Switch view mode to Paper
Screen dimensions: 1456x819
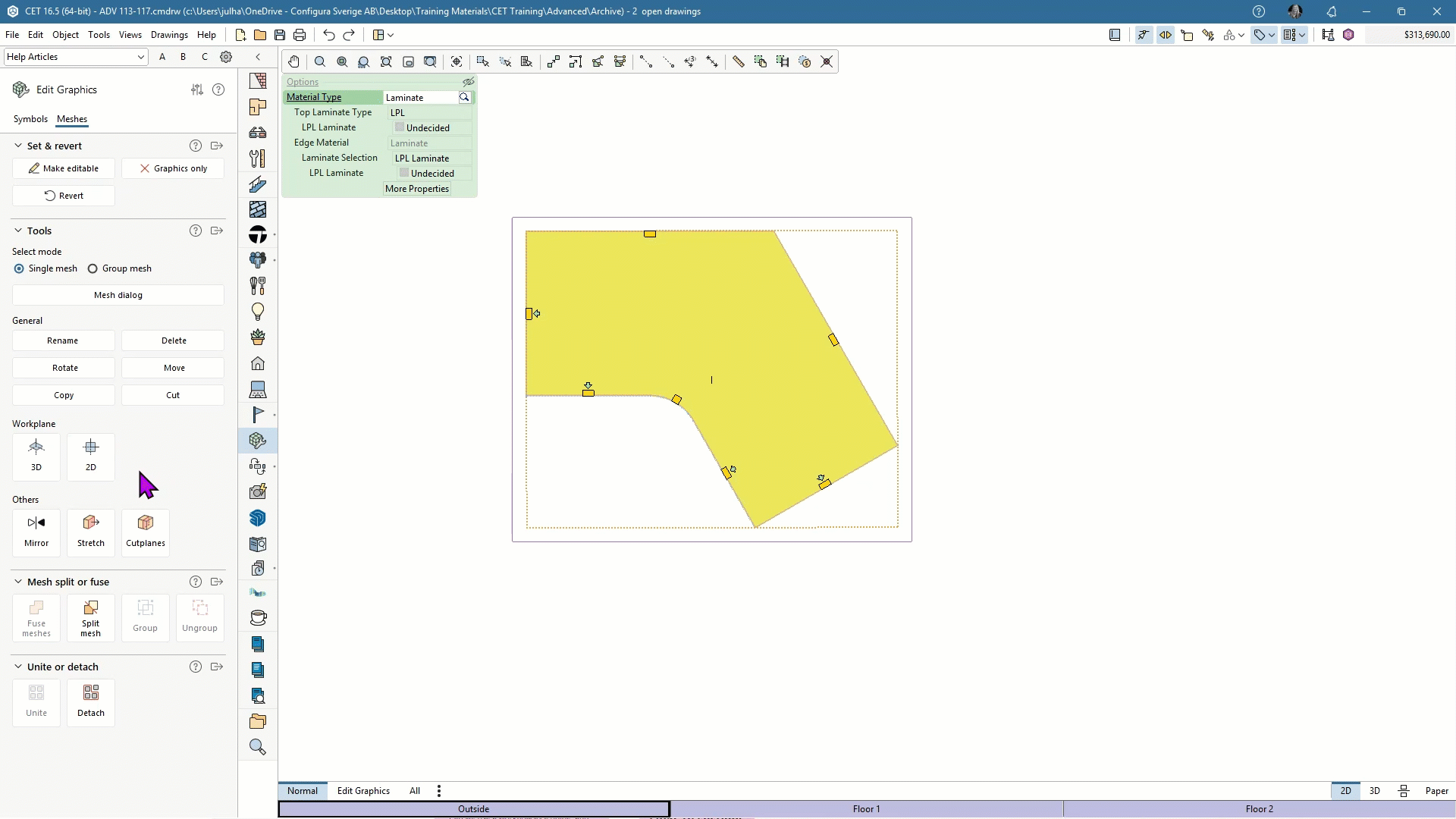1437,791
